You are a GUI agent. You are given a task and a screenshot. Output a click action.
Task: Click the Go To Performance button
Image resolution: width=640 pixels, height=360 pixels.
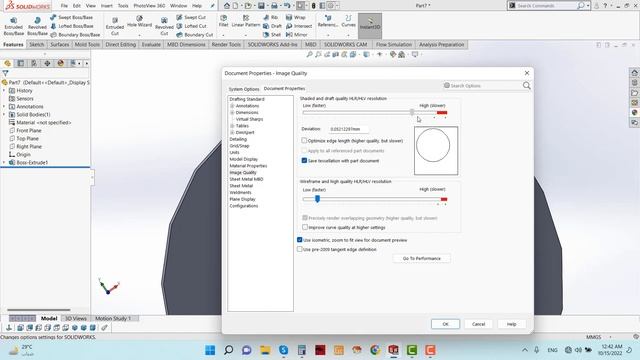tap(422, 258)
